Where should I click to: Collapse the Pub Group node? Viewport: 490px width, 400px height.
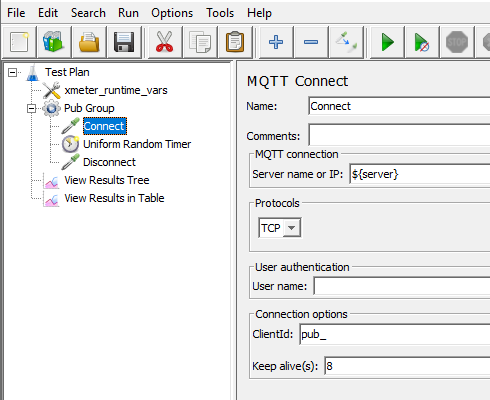click(31, 108)
